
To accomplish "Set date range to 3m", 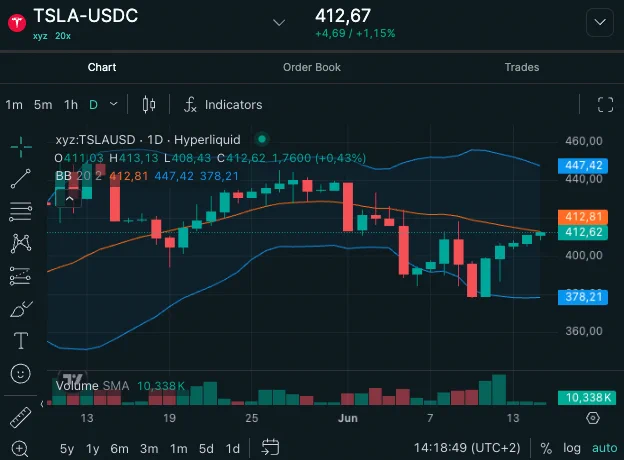I will (149, 449).
